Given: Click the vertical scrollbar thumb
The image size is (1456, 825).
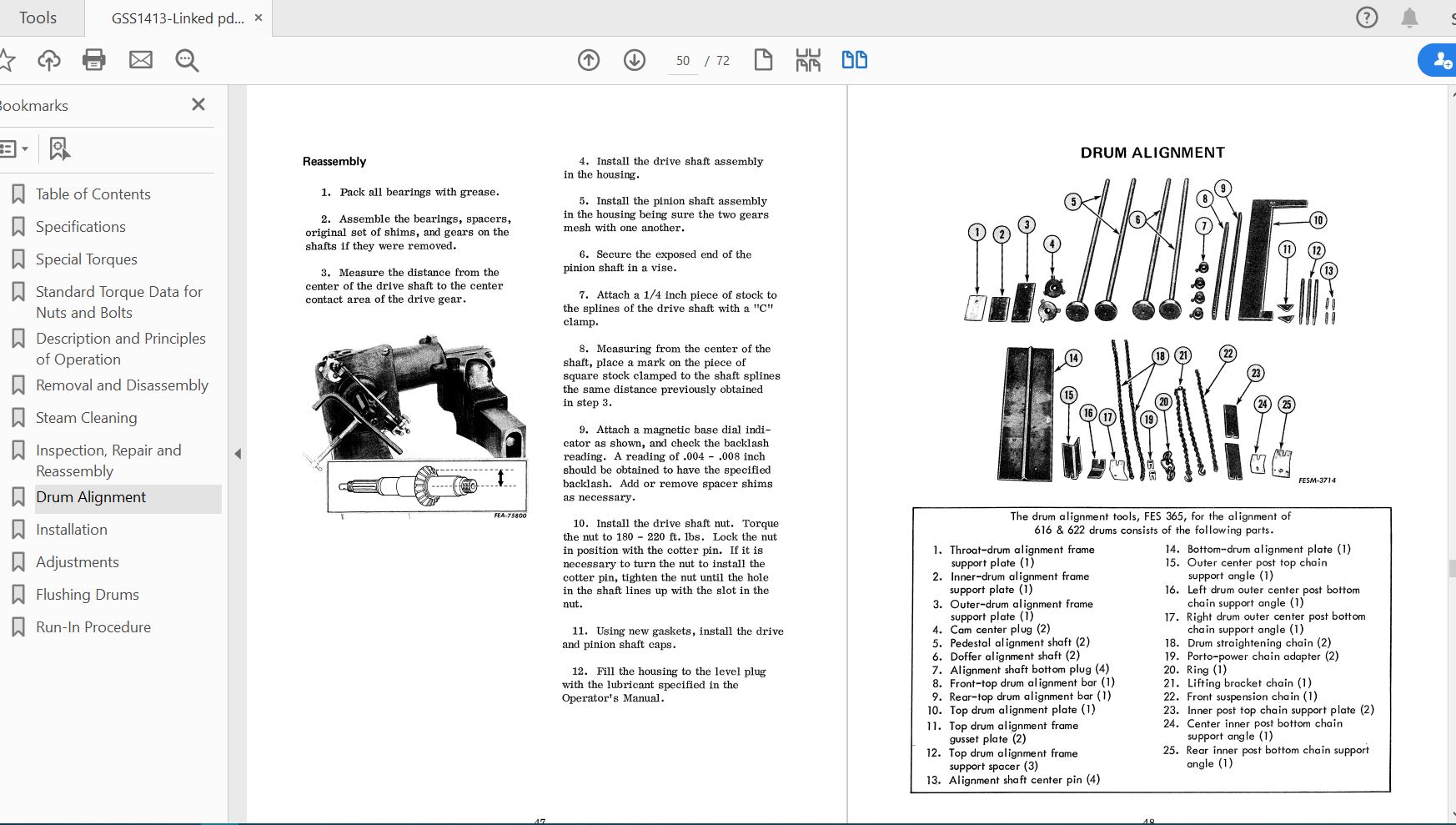Looking at the screenshot, I should pos(1452,568).
